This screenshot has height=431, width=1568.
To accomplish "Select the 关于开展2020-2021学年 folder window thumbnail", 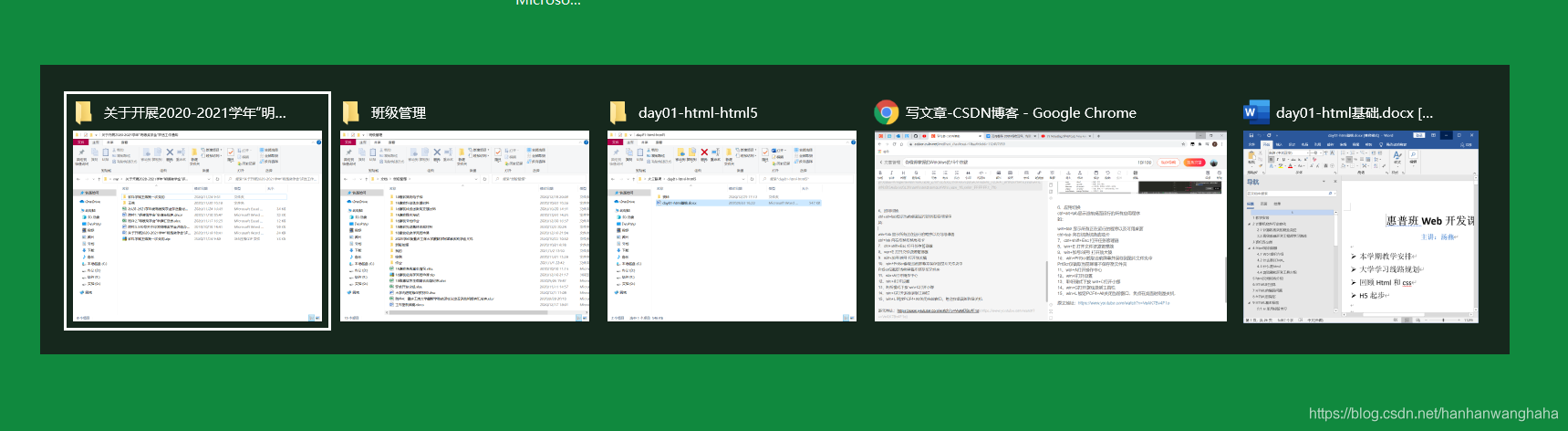I will (197, 227).
